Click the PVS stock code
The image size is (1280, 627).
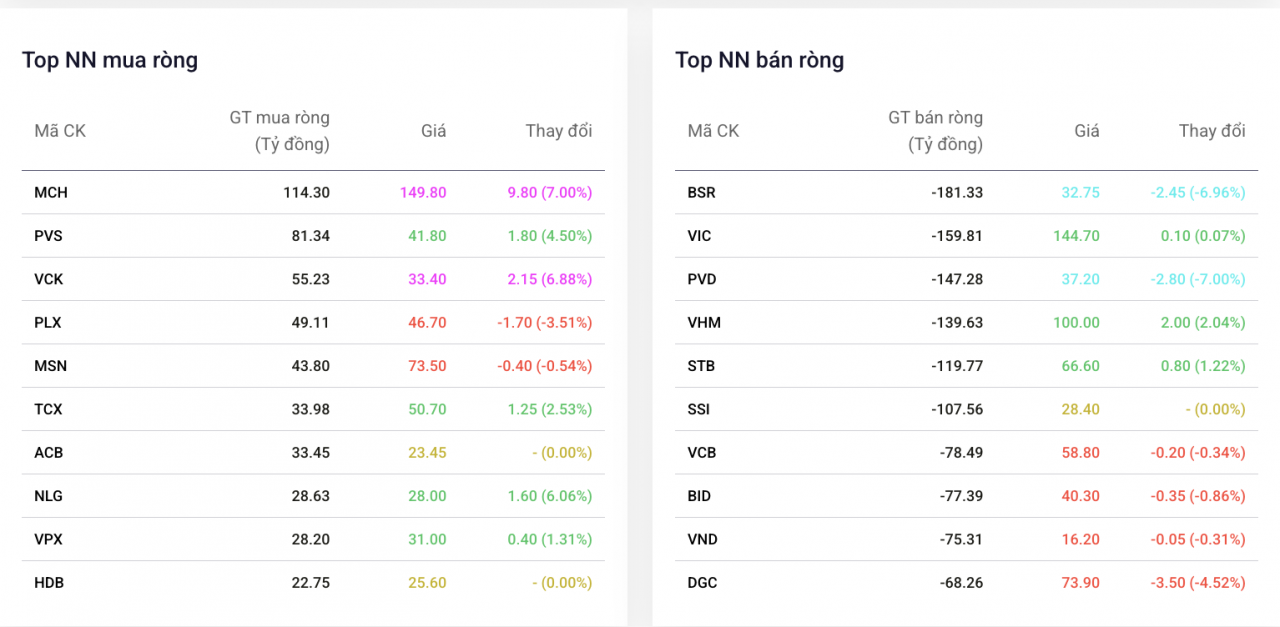point(49,236)
